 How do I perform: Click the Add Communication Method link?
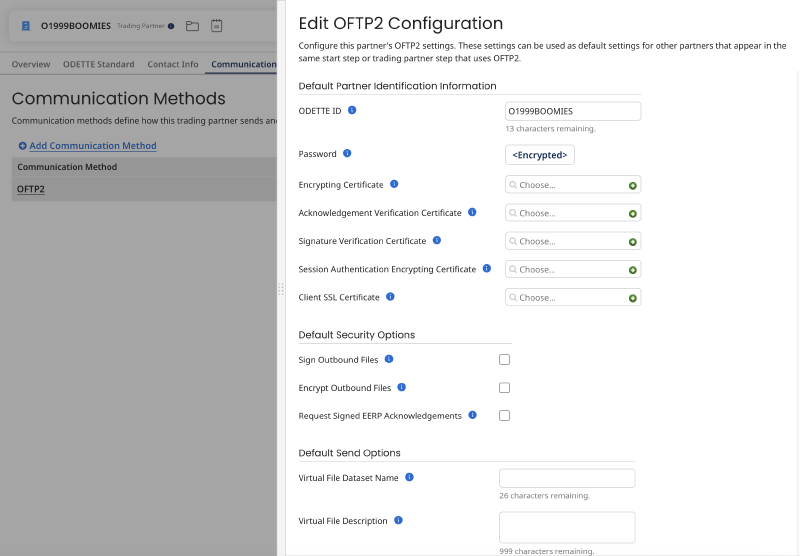93,146
